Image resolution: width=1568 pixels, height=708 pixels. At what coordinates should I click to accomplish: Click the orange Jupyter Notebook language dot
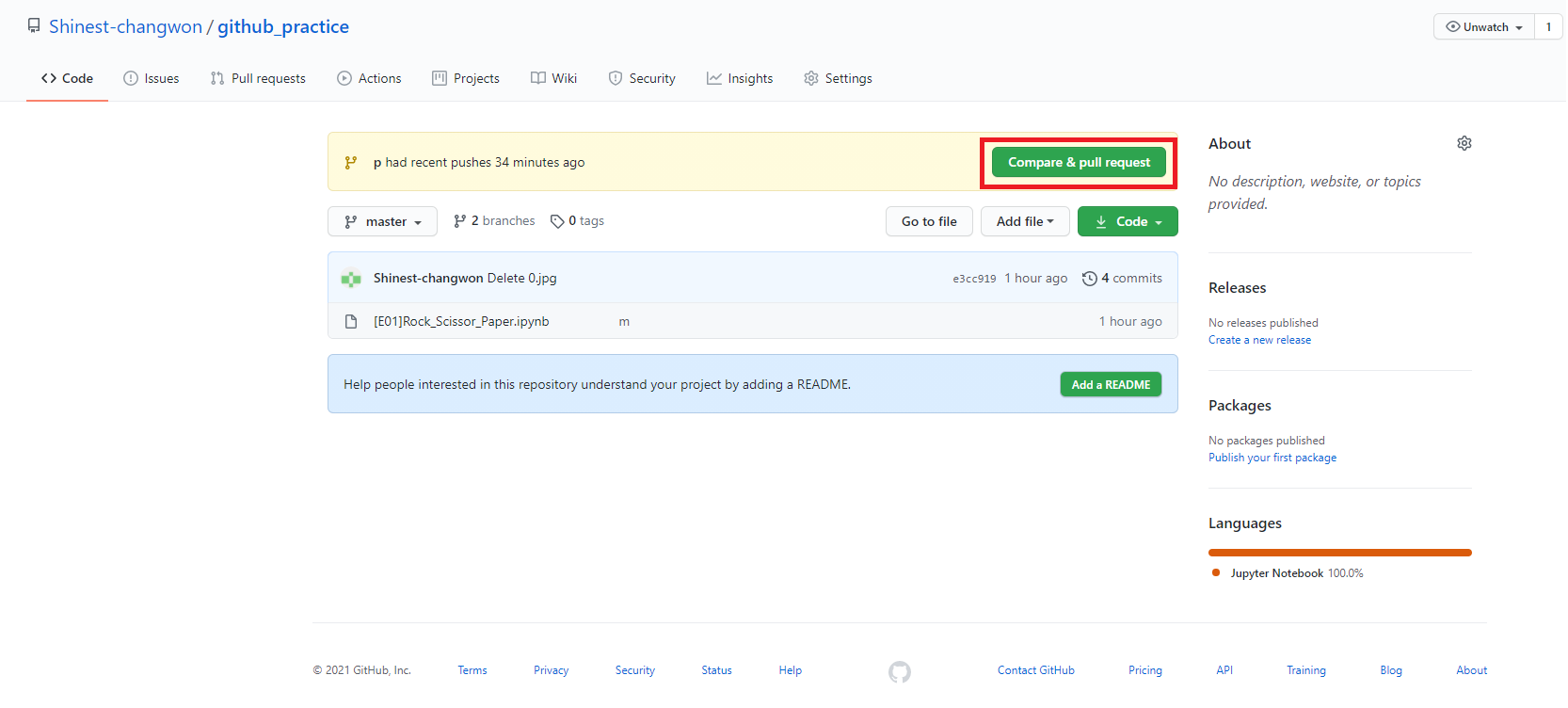pyautogui.click(x=1216, y=572)
